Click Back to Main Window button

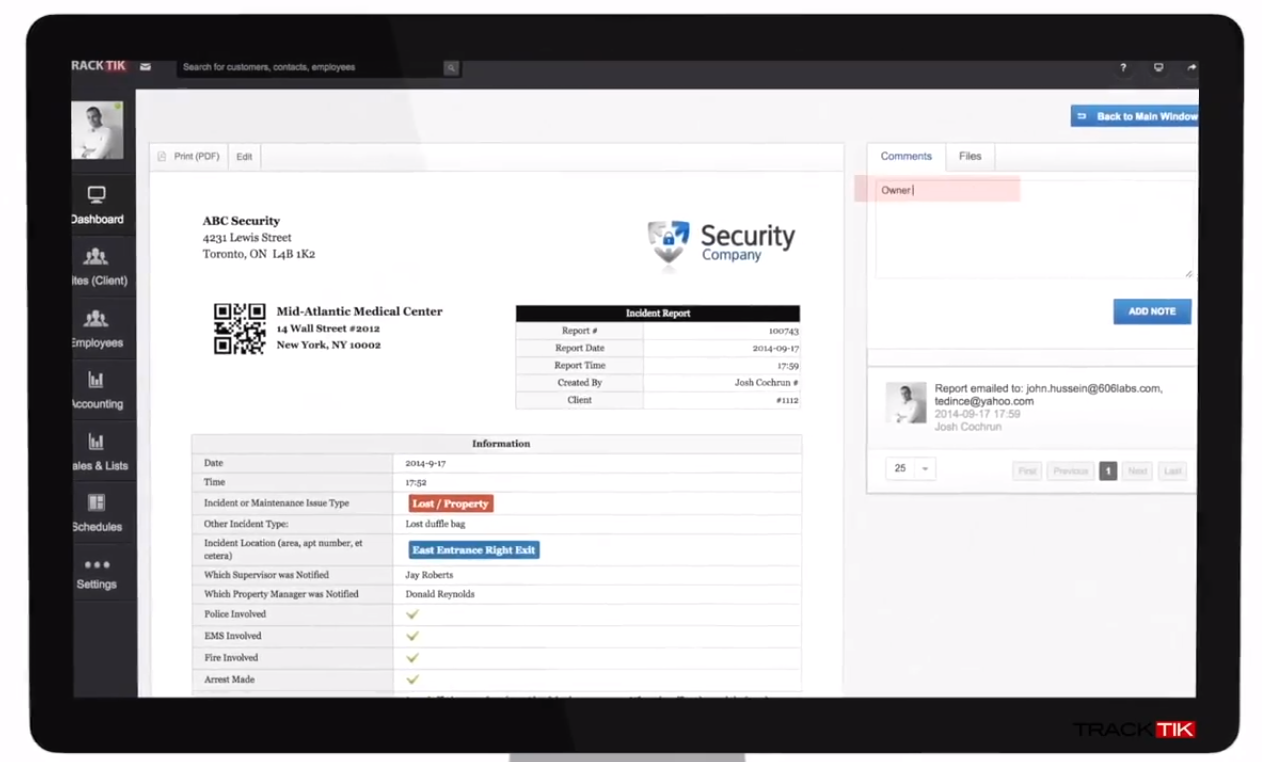tap(1134, 116)
